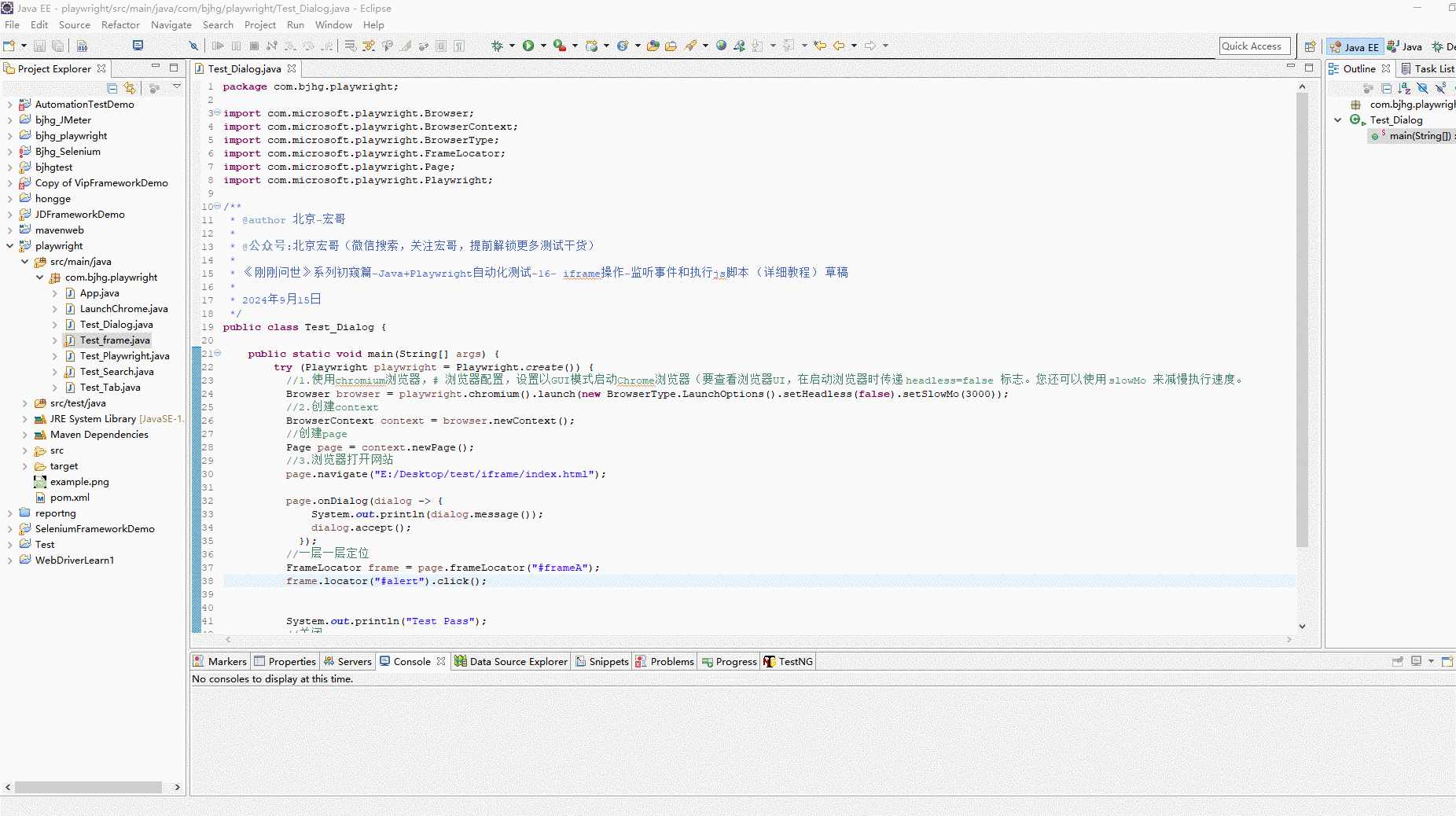This screenshot has height=816, width=1456.
Task: Click the Debug bug icon
Action: coord(497,46)
